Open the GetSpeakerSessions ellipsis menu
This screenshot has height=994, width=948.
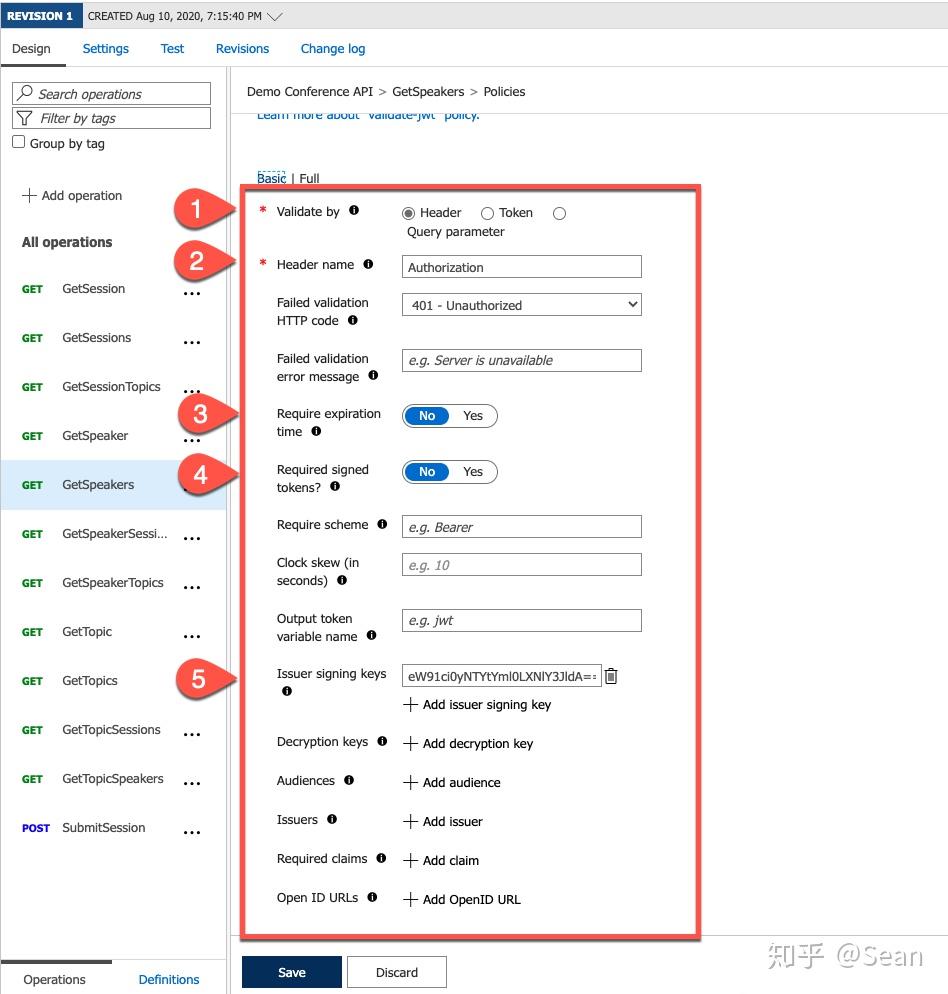(192, 539)
